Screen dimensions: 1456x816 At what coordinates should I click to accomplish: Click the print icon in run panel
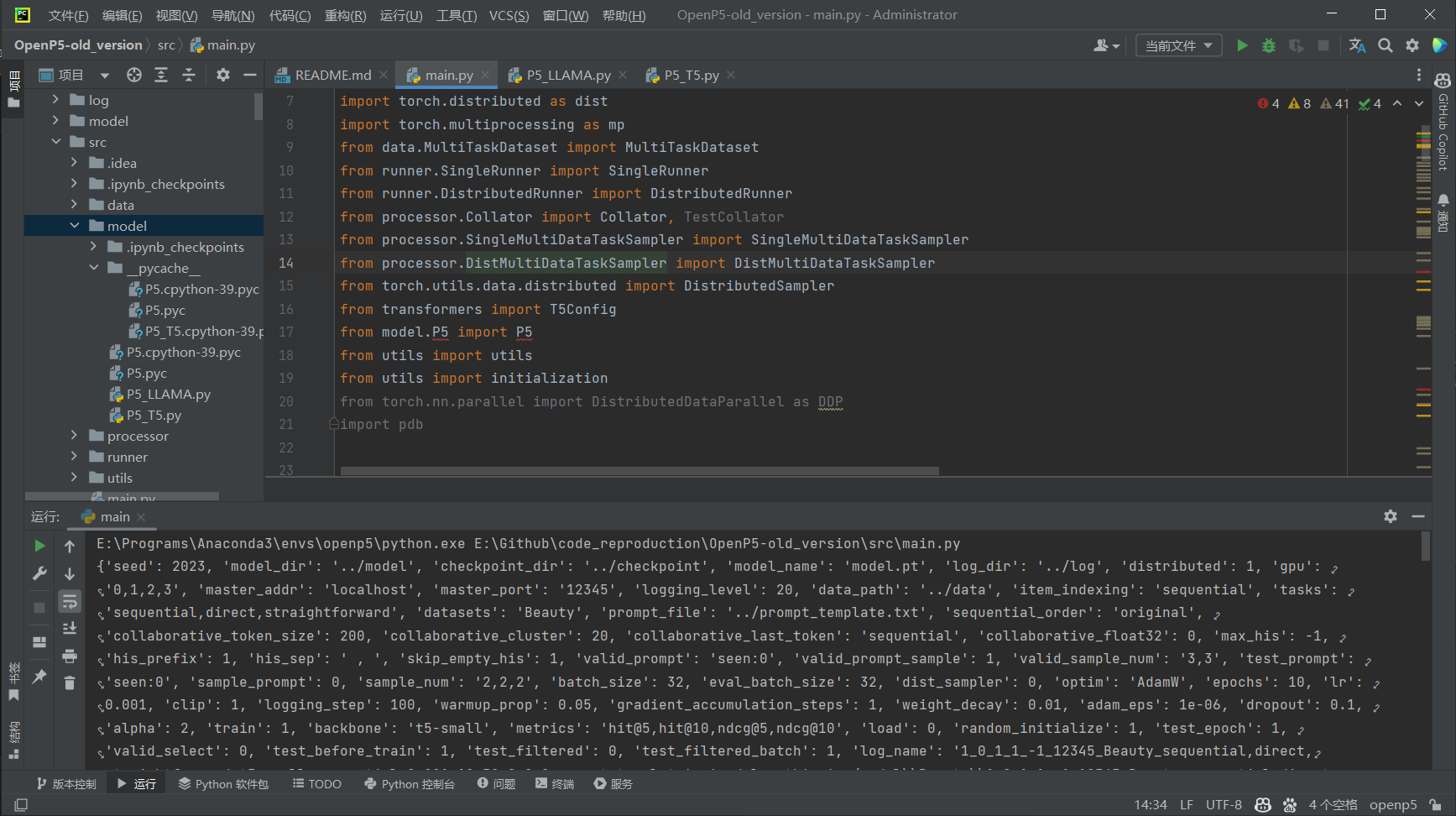click(x=70, y=656)
